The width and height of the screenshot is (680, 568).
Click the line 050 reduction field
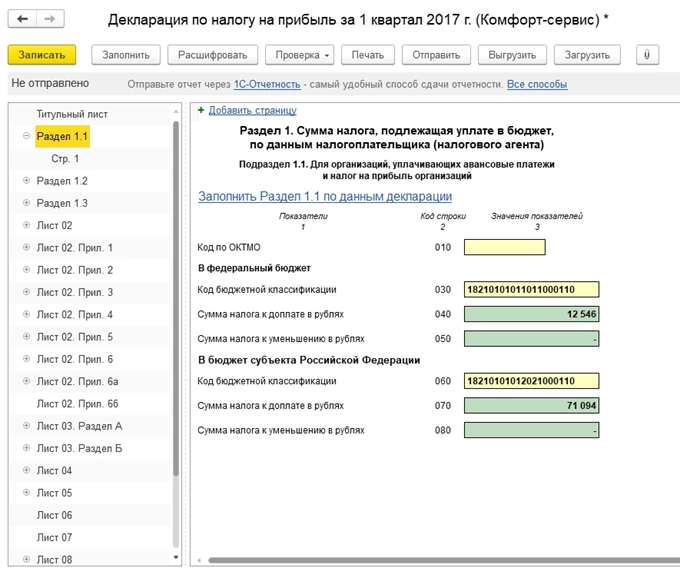pyautogui.click(x=532, y=339)
